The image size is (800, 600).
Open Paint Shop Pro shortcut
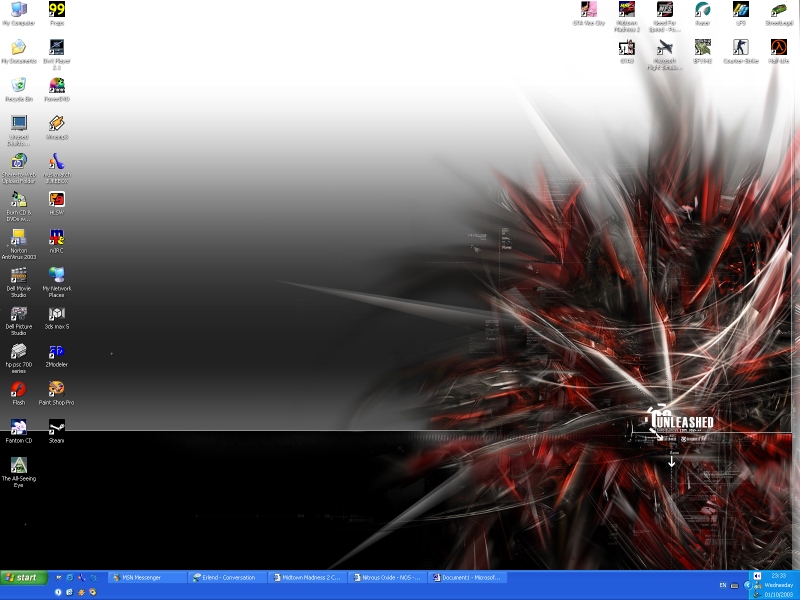(57, 389)
